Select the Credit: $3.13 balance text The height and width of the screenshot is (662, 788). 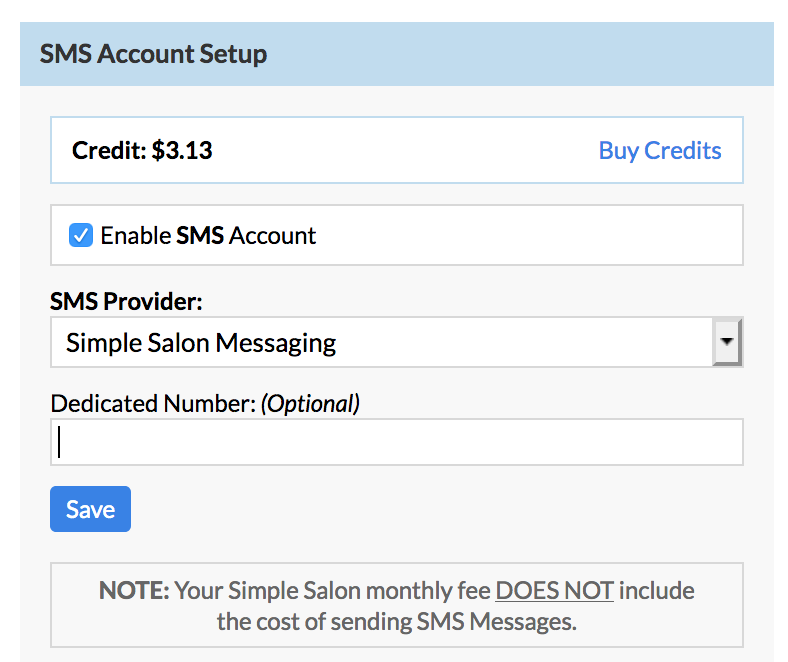pos(142,151)
